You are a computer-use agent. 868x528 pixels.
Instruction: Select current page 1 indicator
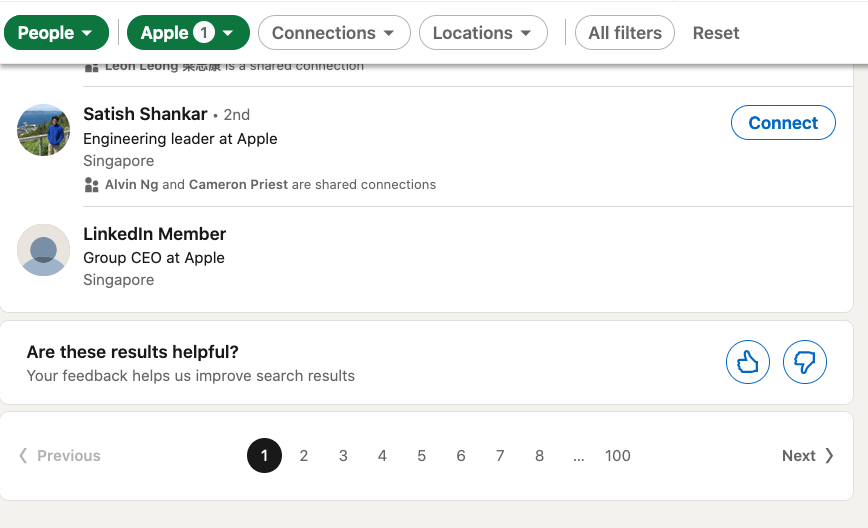coord(265,455)
